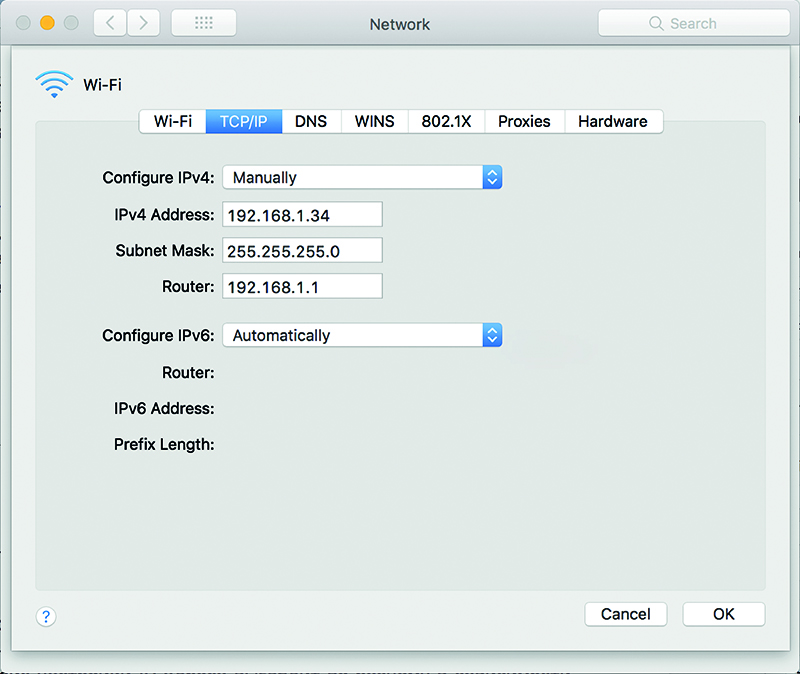Click the back navigation arrow
The image size is (800, 674).
[x=110, y=23]
